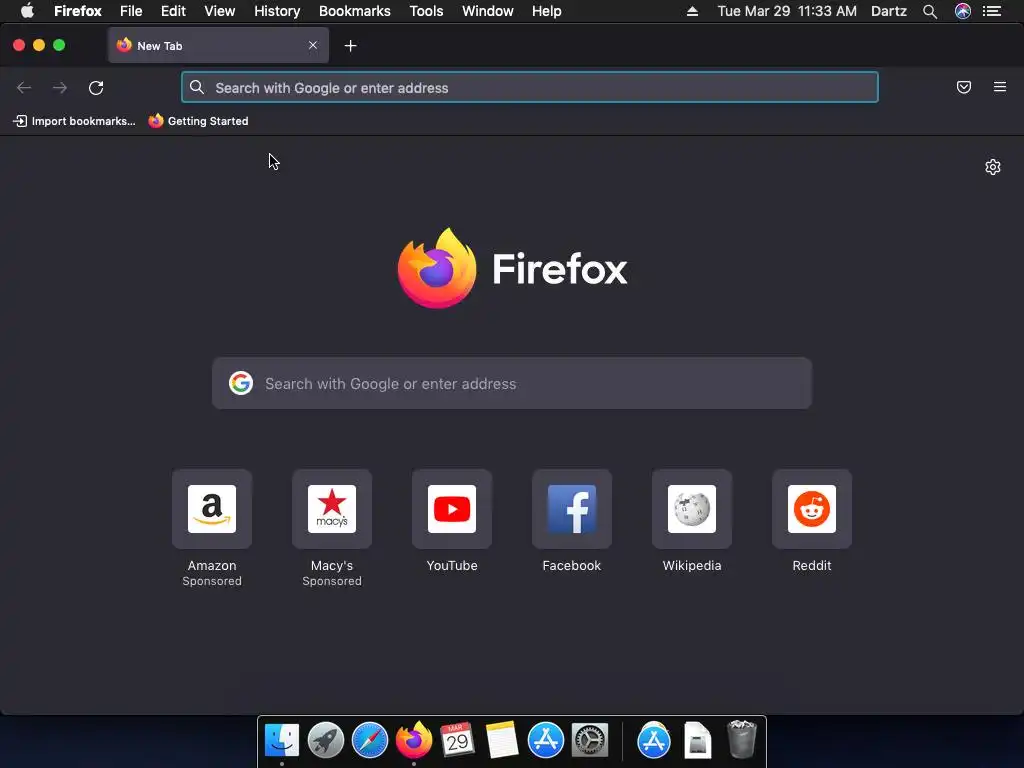Click the eject icon in menu bar
The image size is (1024, 768).
tap(692, 11)
